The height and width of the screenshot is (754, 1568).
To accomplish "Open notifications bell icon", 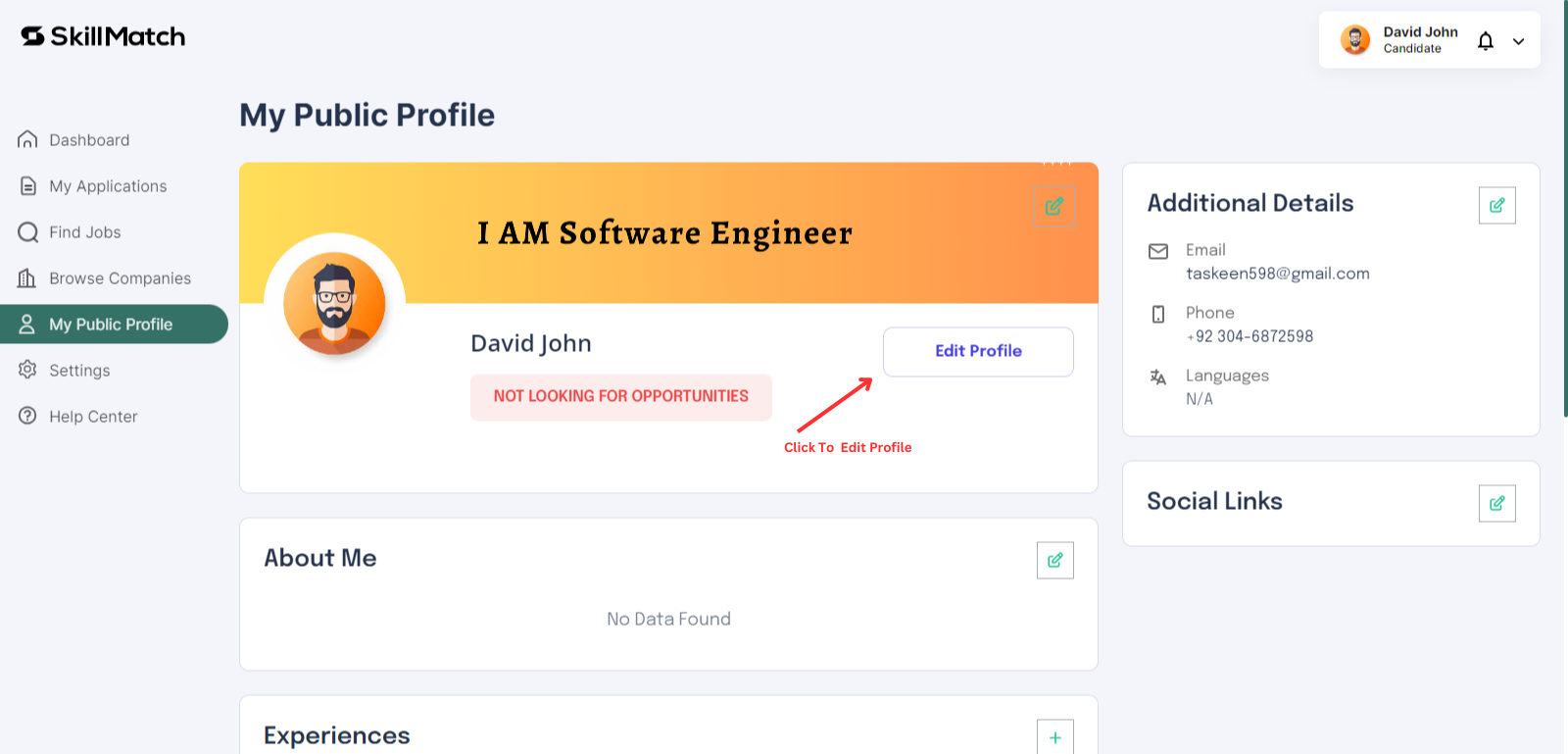I will tap(1486, 41).
